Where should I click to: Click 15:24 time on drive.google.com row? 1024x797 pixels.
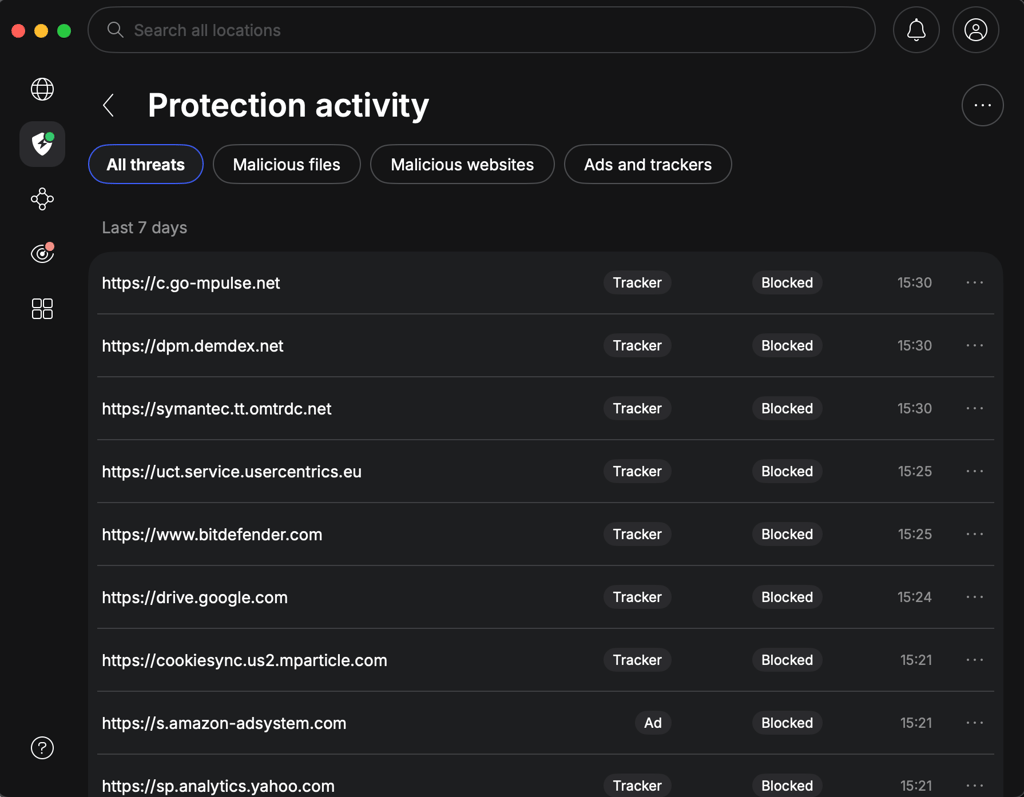[x=914, y=597]
